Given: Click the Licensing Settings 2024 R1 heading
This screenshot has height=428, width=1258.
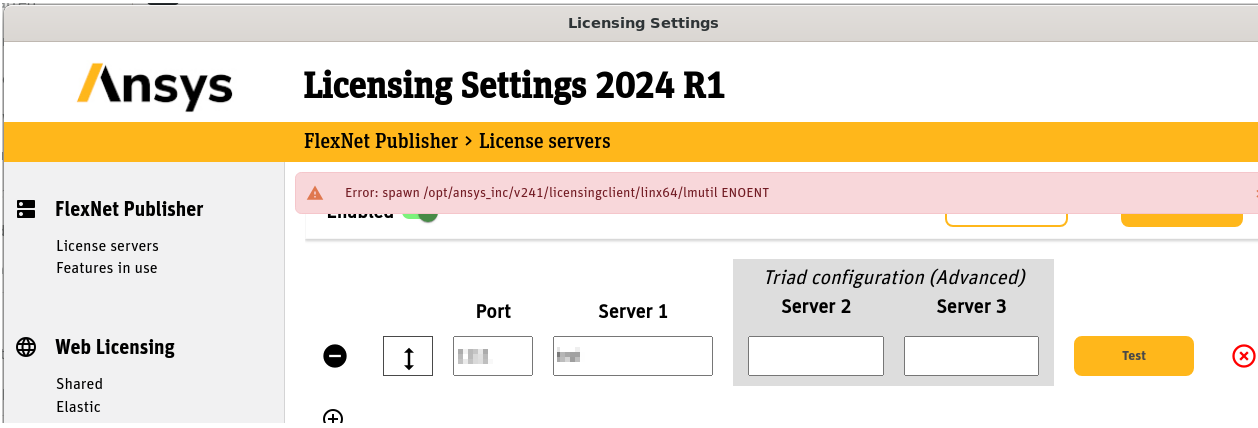Looking at the screenshot, I should [514, 86].
